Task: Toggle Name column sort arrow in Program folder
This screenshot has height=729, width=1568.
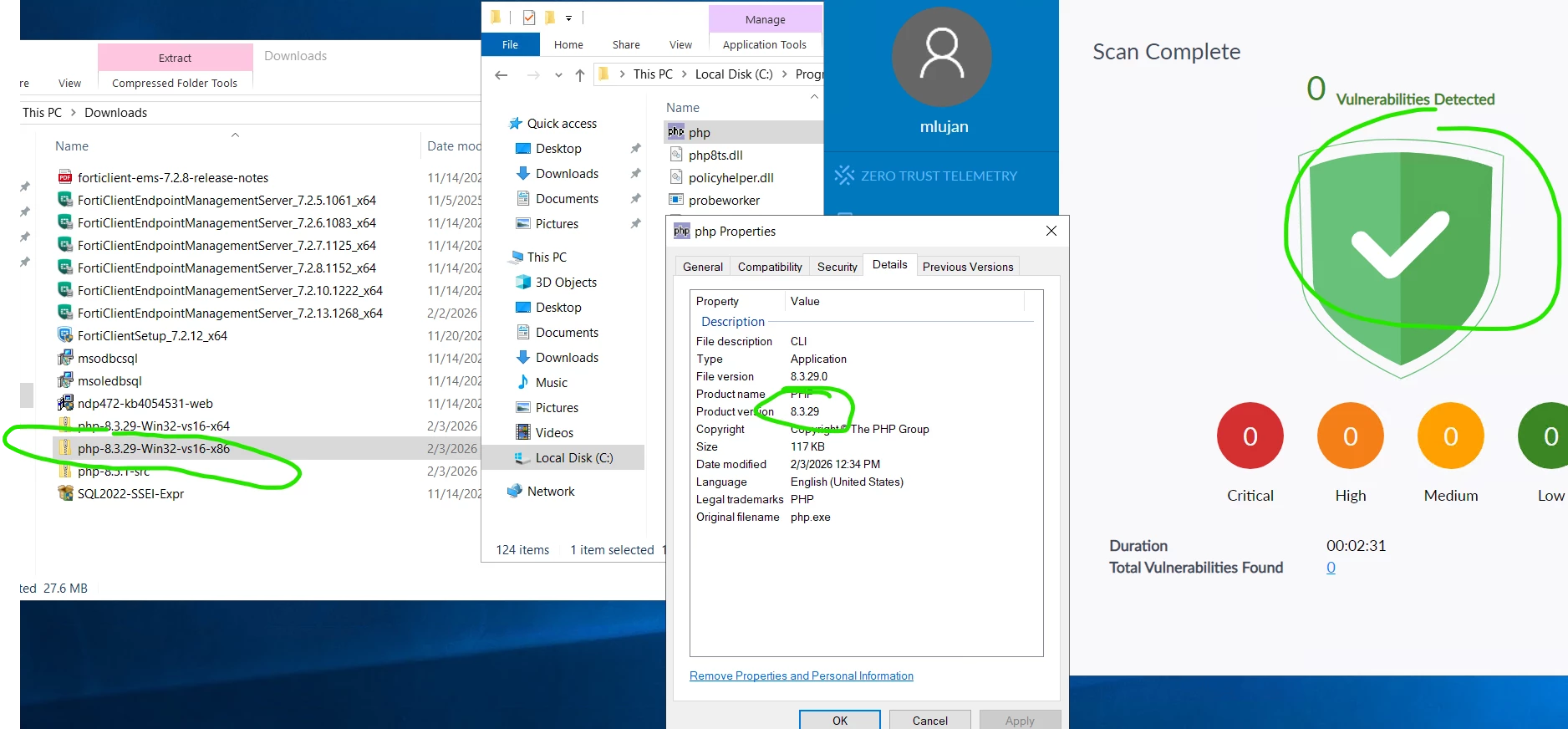Action: pos(815,97)
